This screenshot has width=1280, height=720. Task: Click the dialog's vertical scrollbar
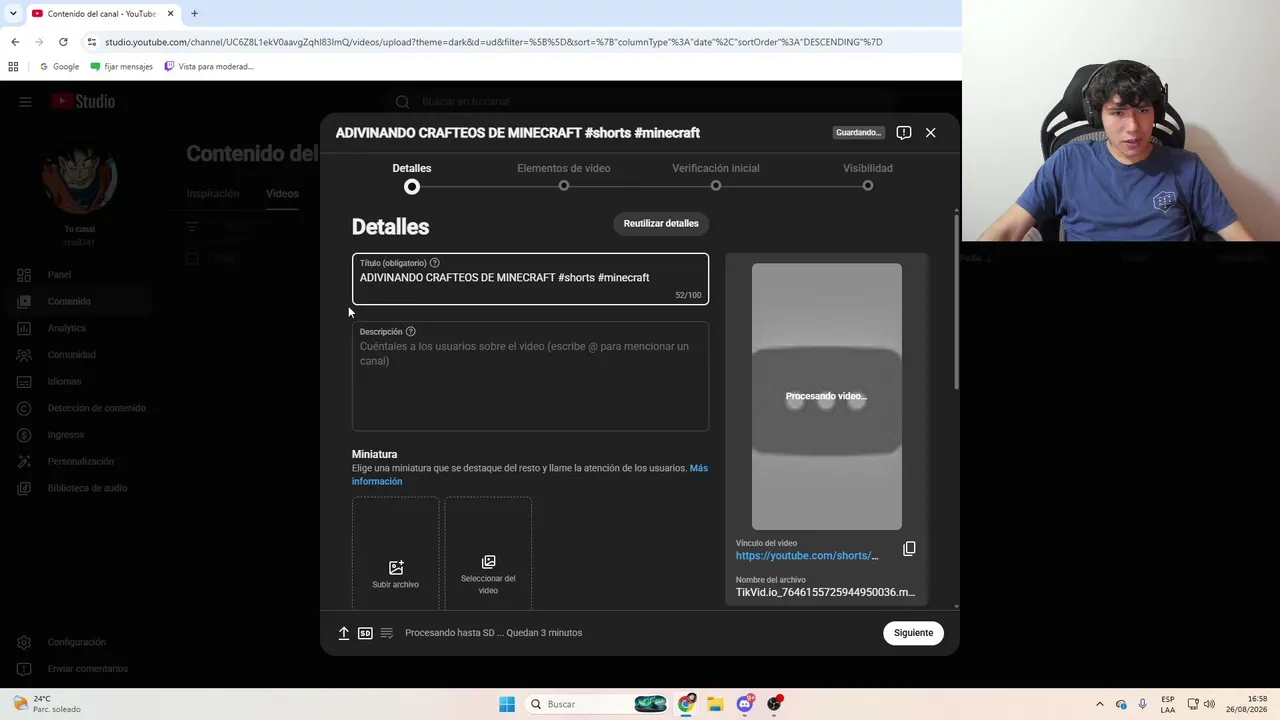[957, 300]
